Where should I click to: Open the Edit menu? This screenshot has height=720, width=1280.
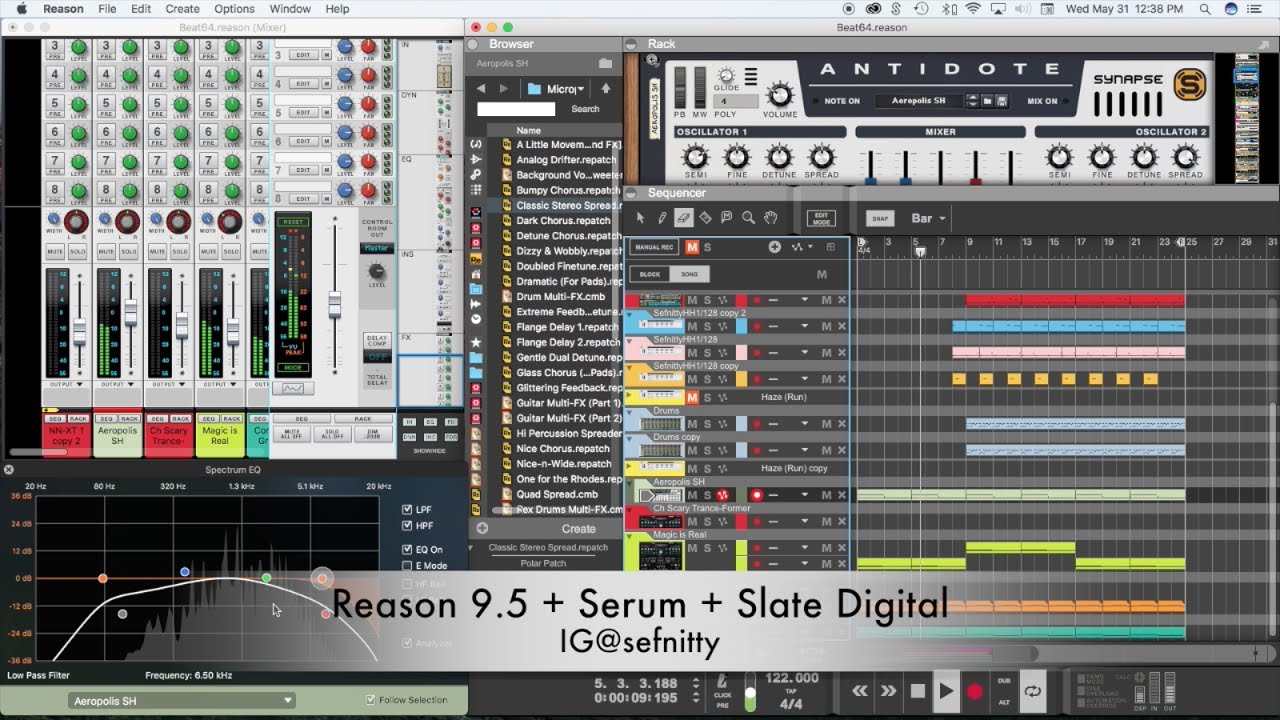point(142,9)
